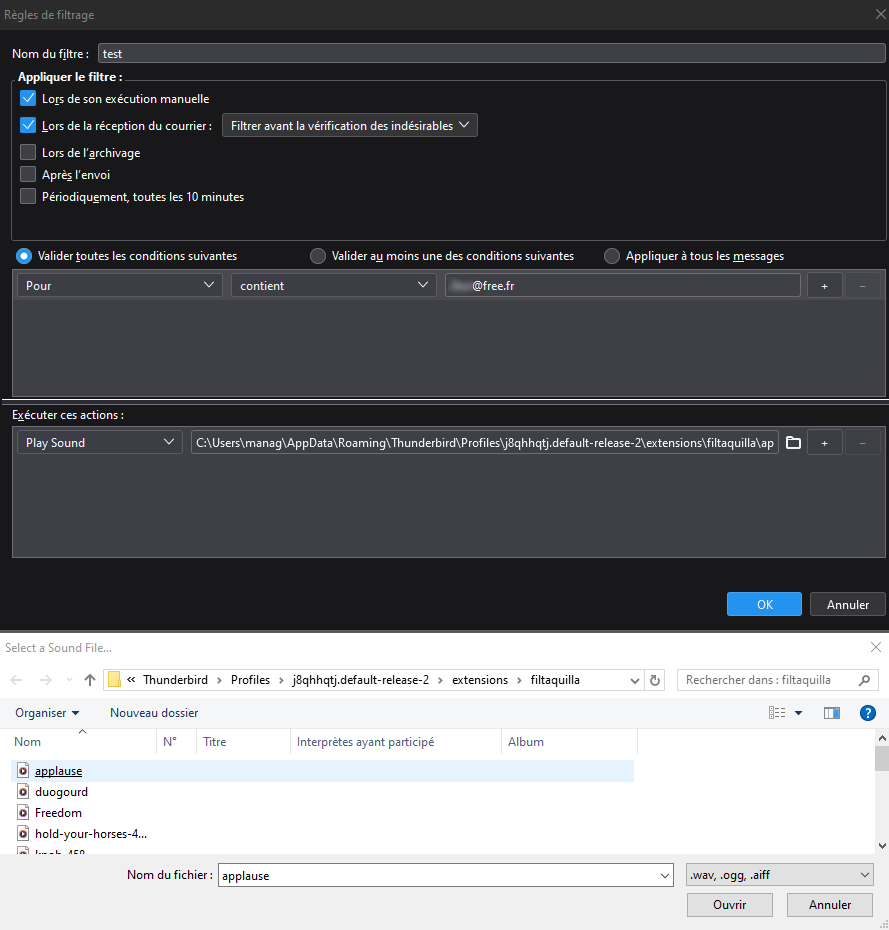
Task: Change the view layout icon
Action: pos(777,712)
